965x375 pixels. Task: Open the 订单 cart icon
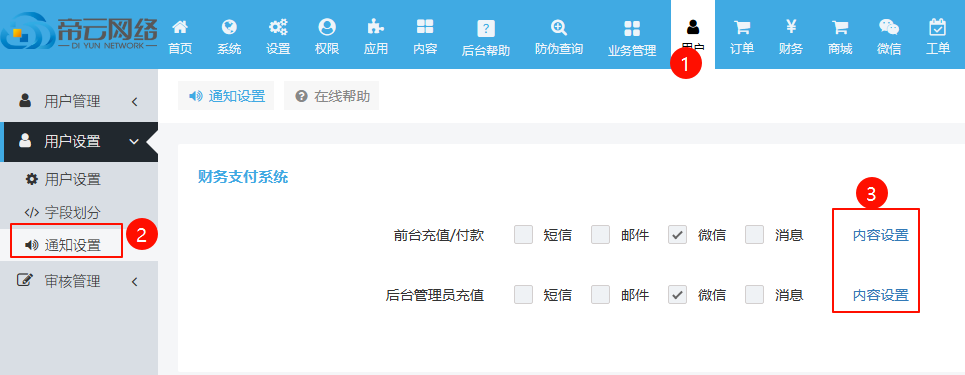(742, 26)
